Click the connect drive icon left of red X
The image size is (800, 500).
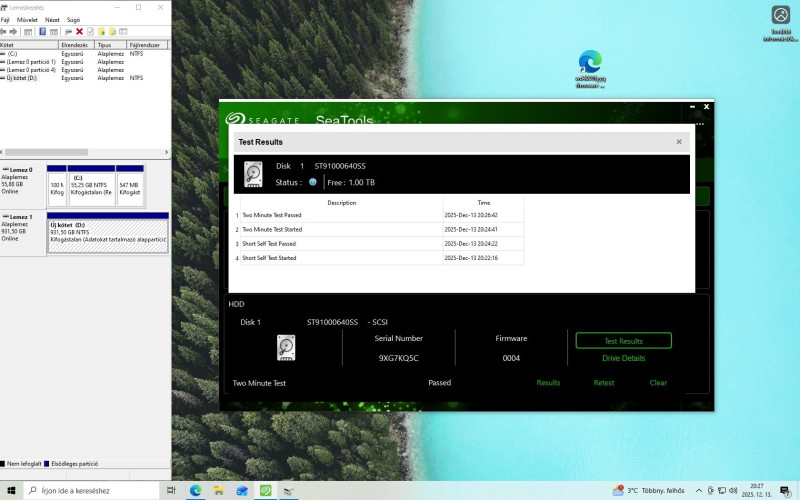click(68, 32)
